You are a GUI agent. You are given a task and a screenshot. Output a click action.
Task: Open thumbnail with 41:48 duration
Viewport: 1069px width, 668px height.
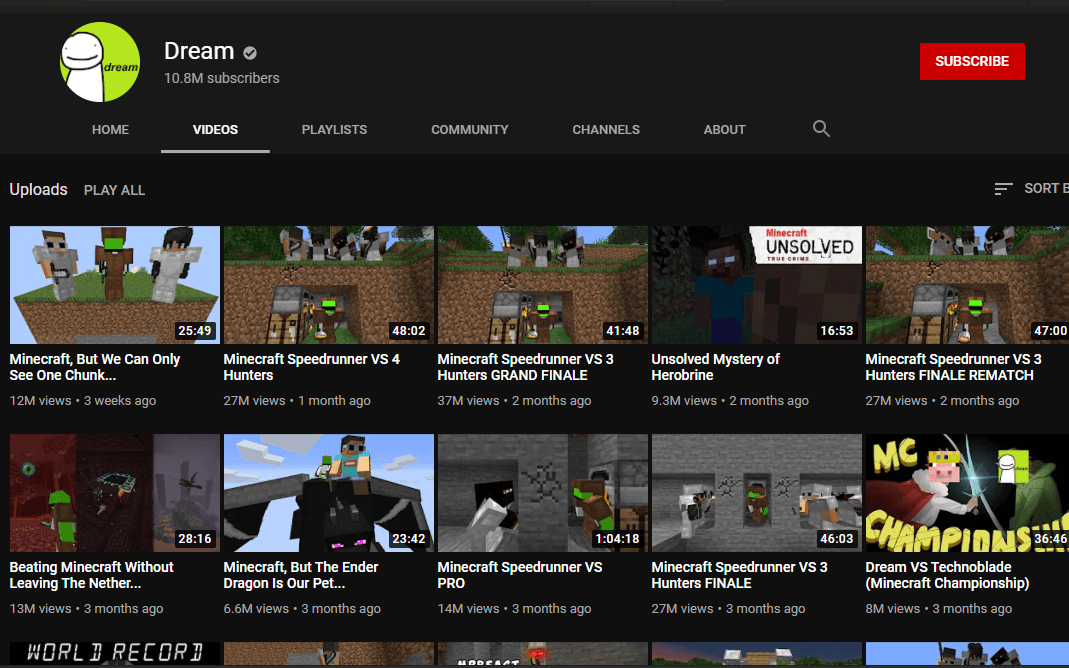543,285
